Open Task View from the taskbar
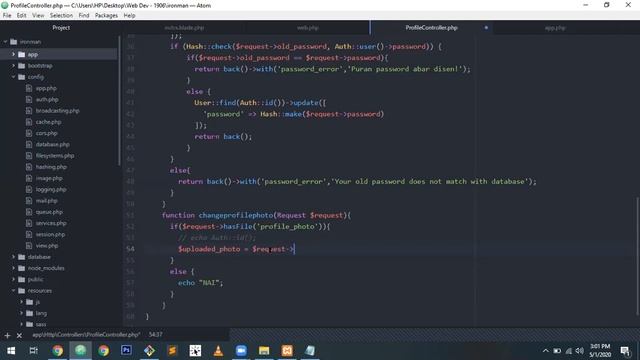The width and height of the screenshot is (640, 360). click(x=33, y=350)
